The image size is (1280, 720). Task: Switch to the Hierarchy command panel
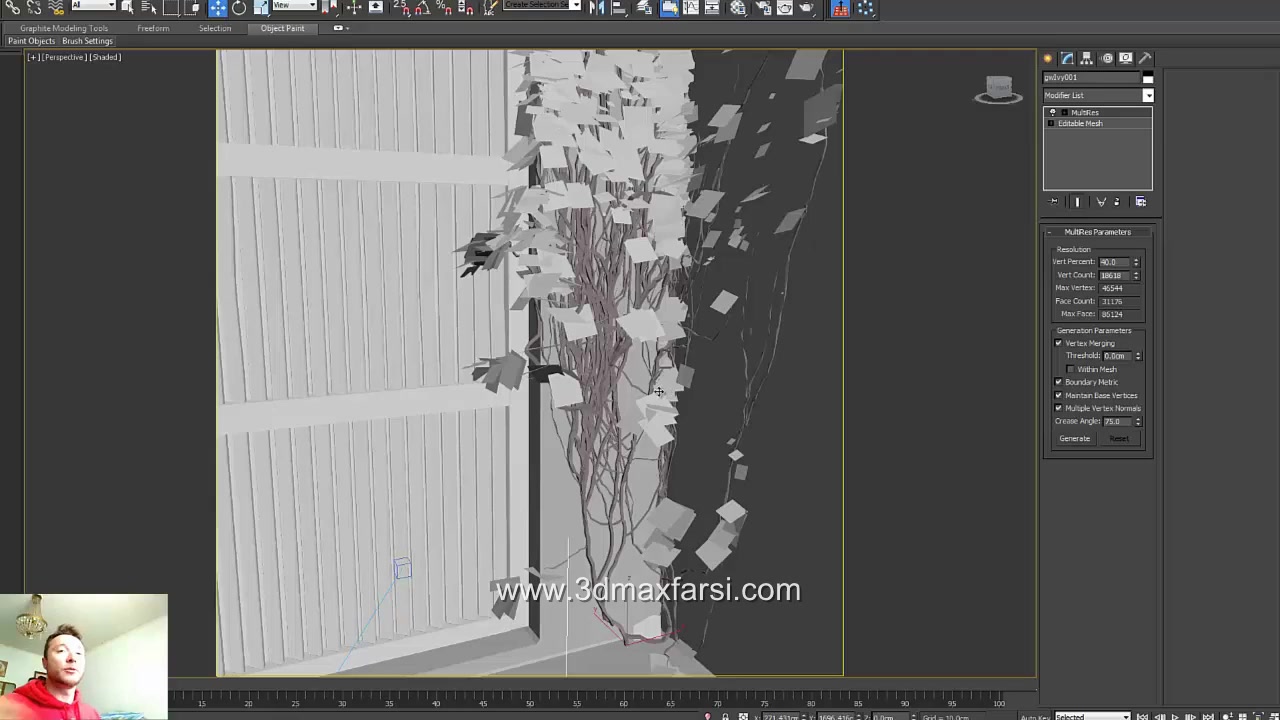[1087, 58]
